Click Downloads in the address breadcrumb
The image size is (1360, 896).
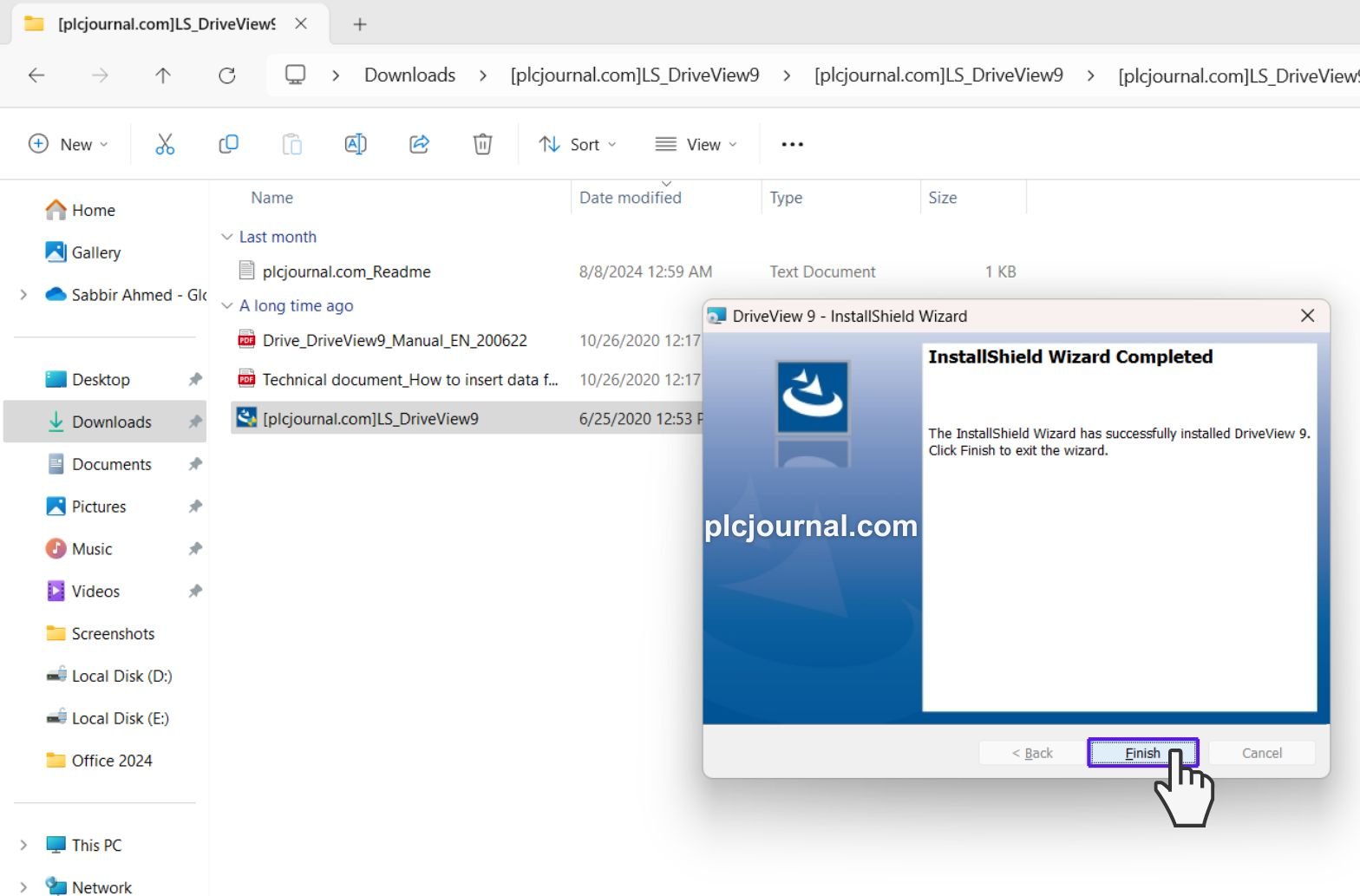[x=409, y=75]
